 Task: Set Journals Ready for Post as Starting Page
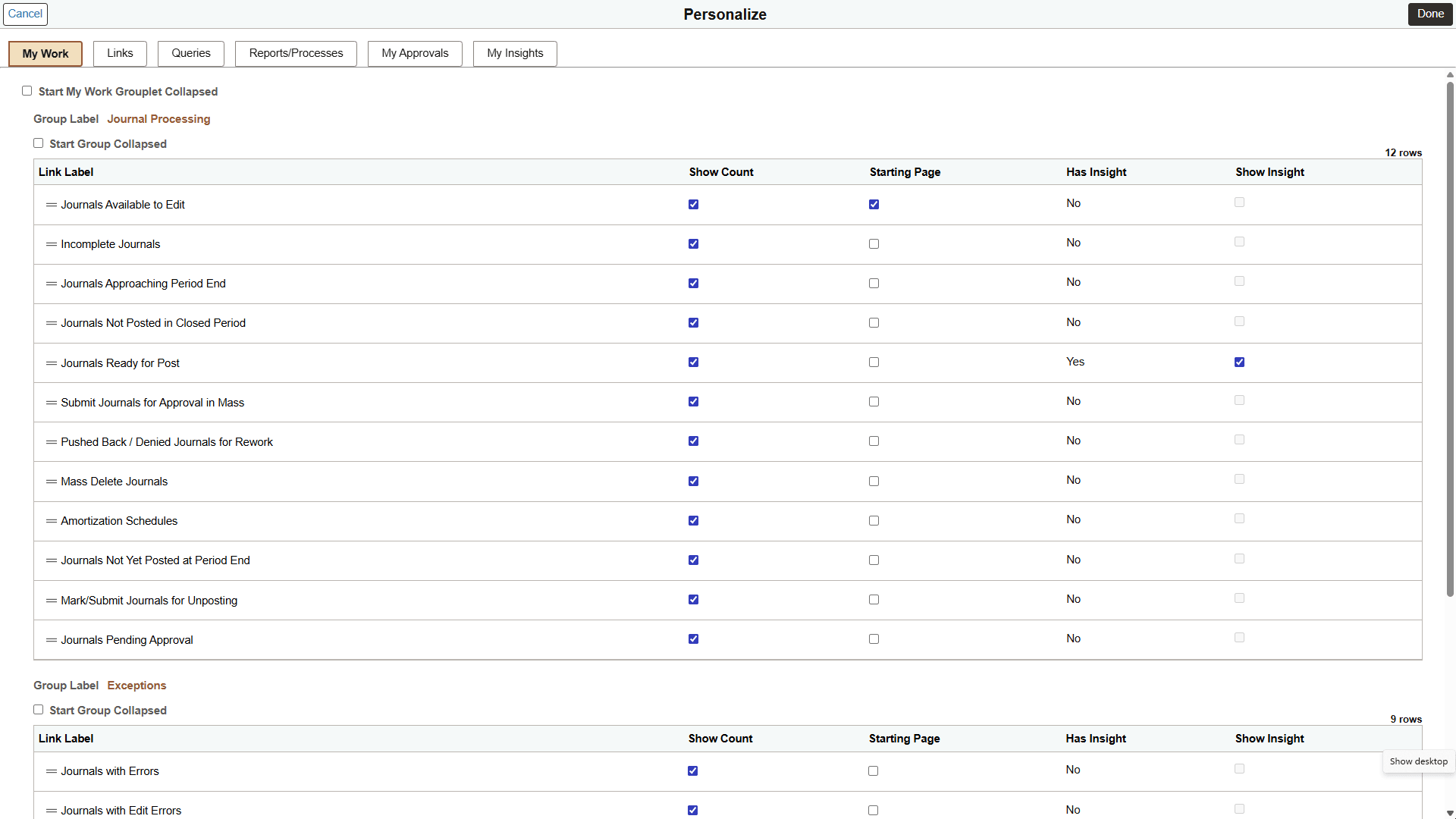point(874,362)
